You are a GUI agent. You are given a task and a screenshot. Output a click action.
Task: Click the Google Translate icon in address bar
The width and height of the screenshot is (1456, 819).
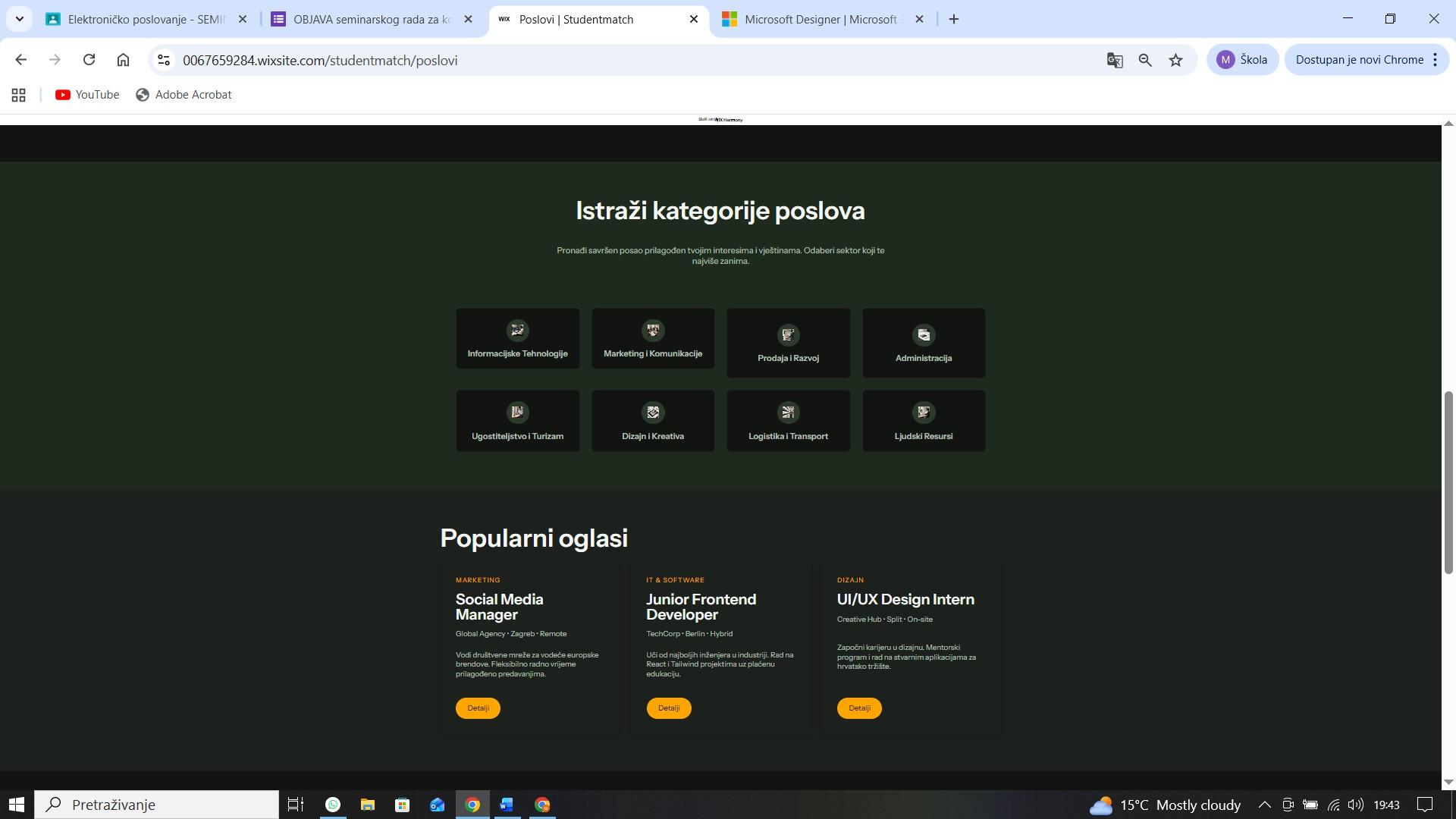[1114, 60]
